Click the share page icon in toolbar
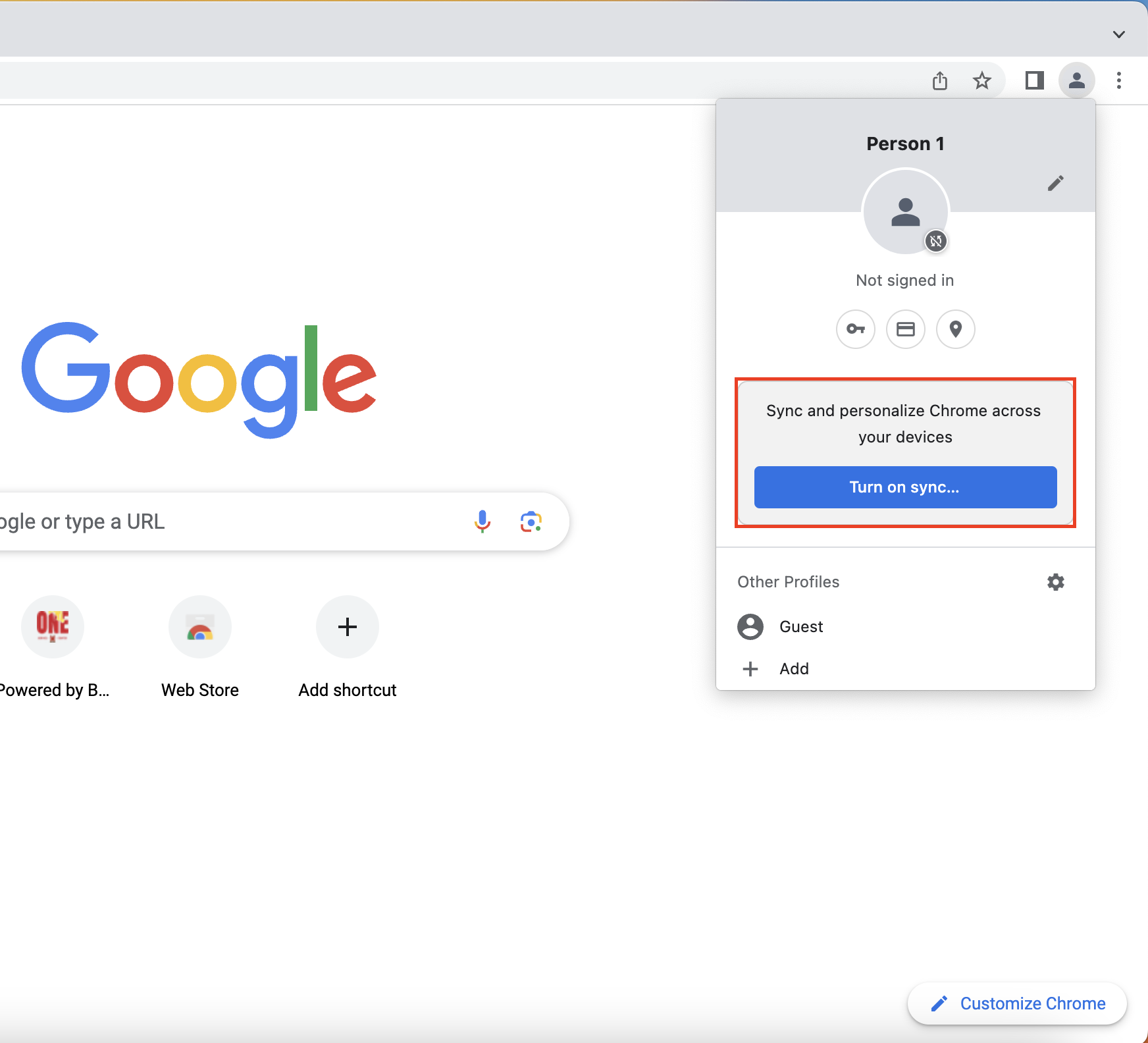The height and width of the screenshot is (1043, 1148). (x=940, y=80)
